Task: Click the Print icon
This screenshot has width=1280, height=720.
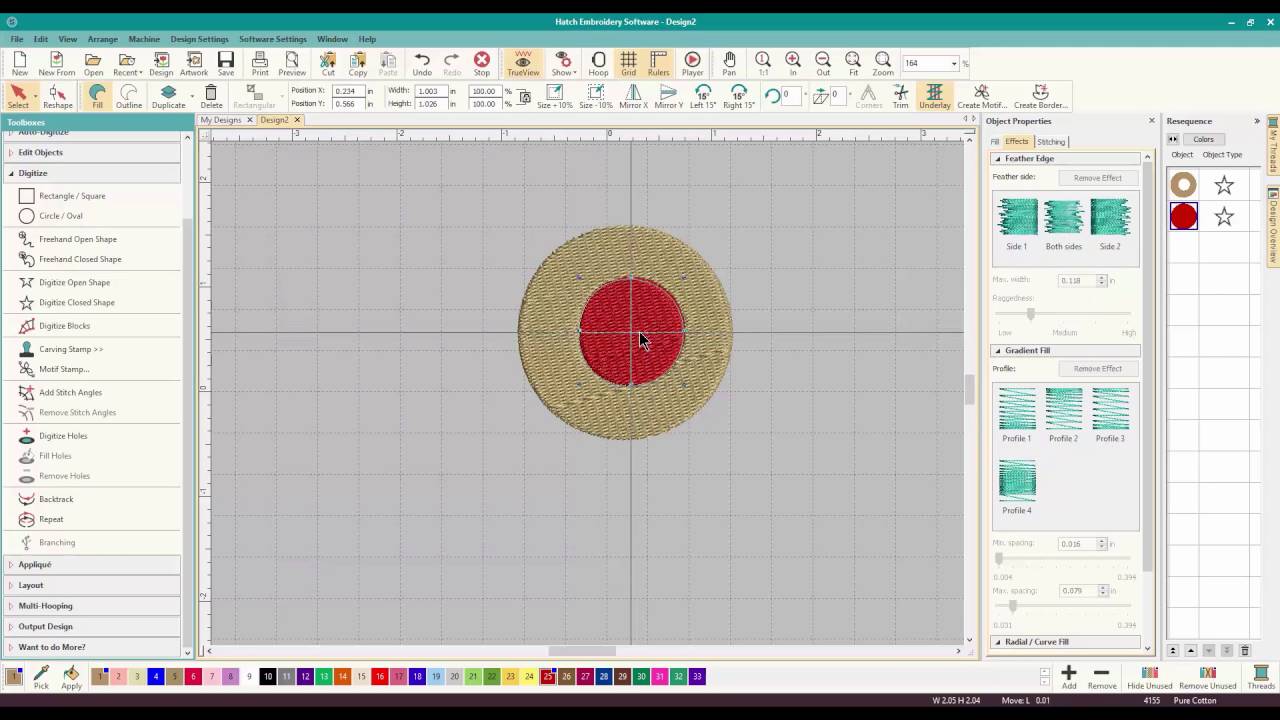Action: 260,65
